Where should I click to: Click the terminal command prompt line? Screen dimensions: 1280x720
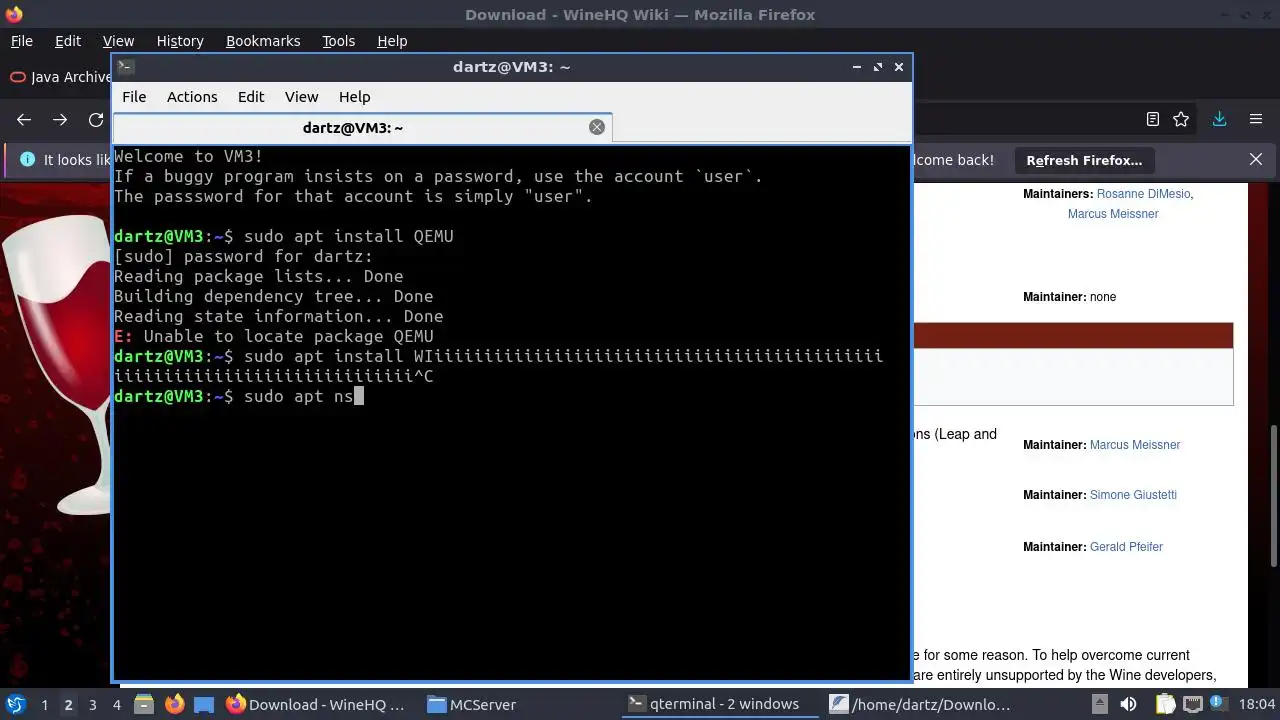pyautogui.click(x=238, y=397)
